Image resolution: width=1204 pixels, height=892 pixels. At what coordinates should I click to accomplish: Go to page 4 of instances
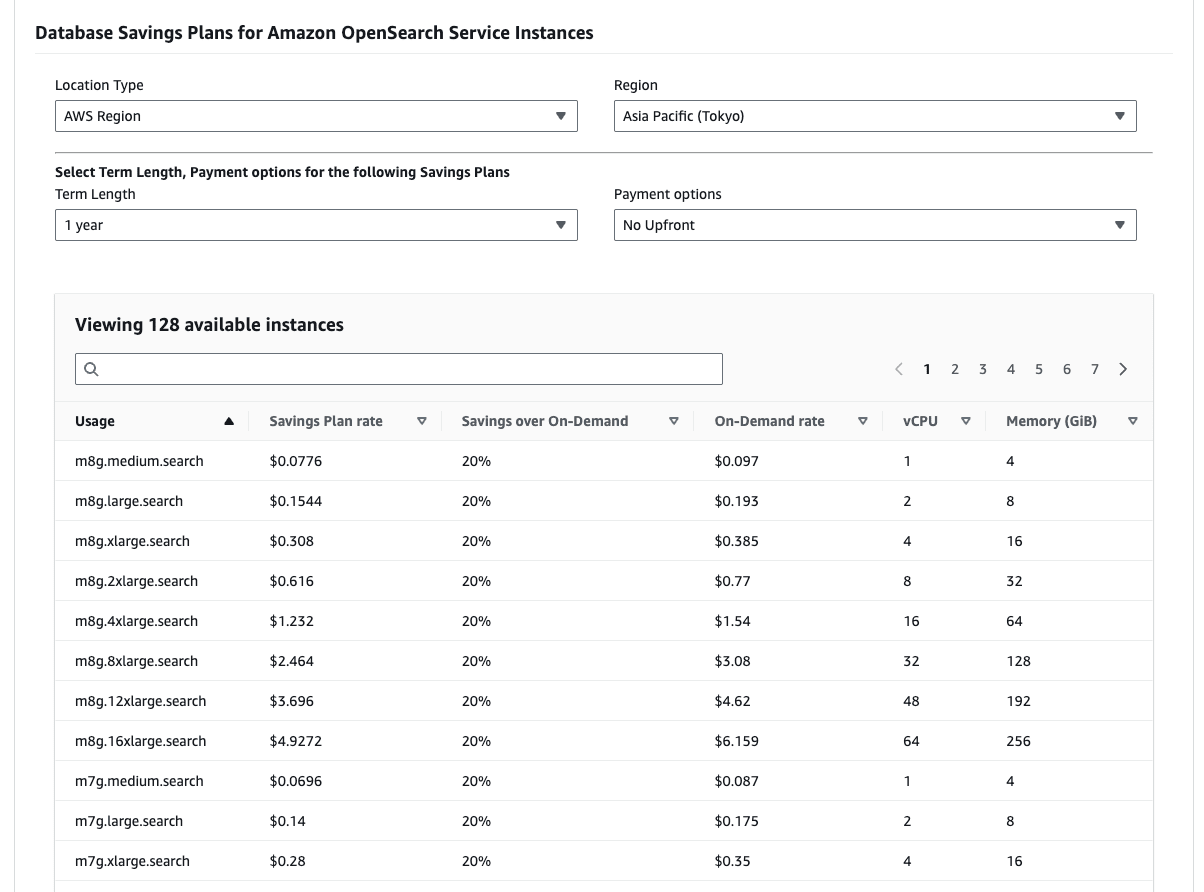[x=1011, y=369]
